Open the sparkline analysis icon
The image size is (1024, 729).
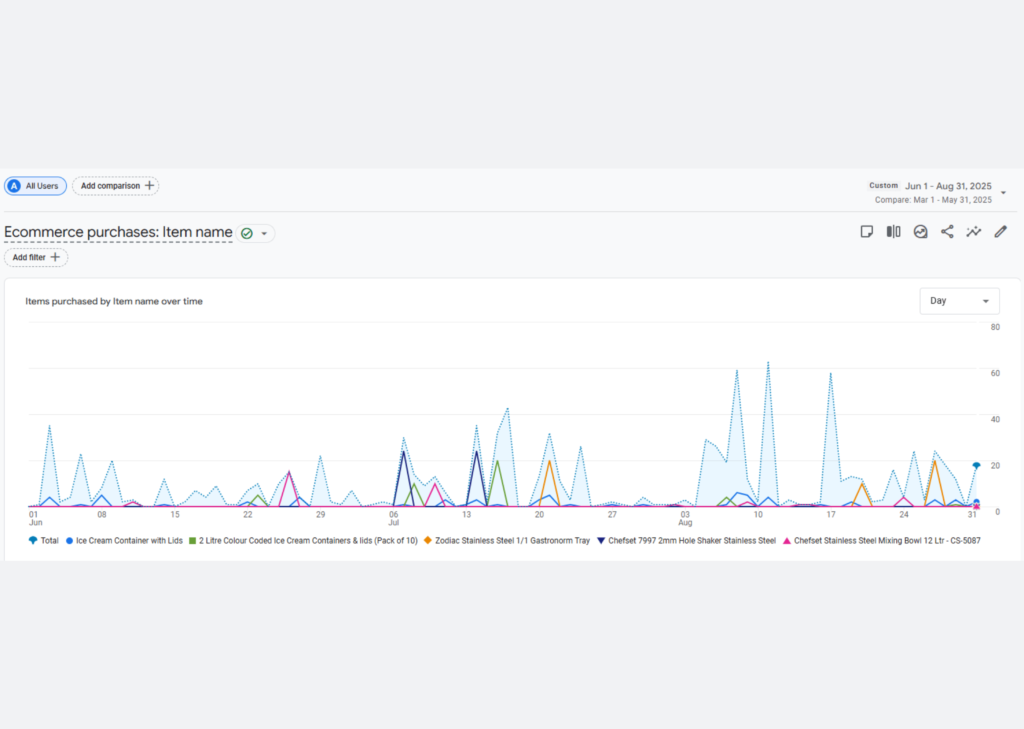974,232
